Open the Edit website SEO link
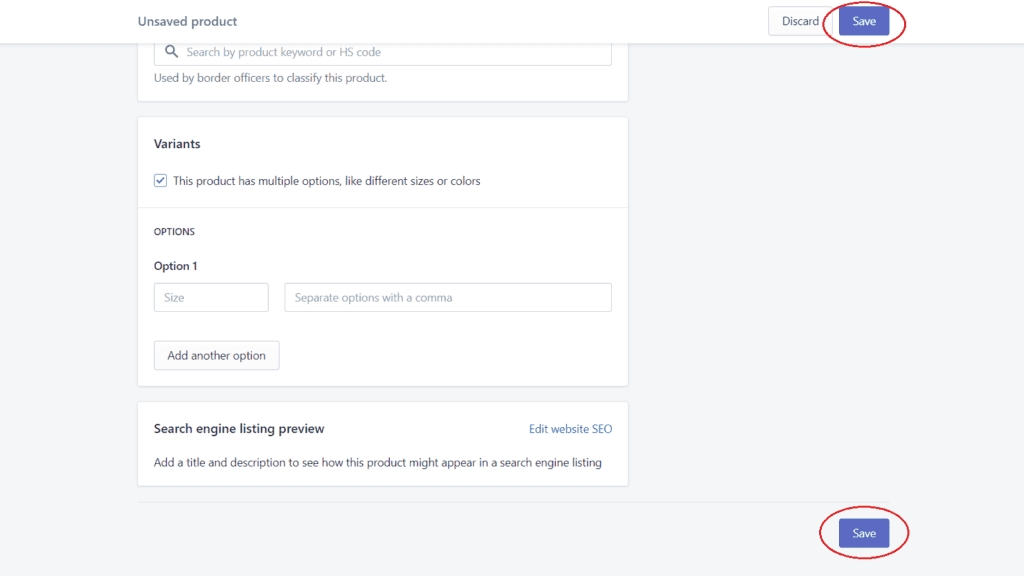Screen dimensions: 1024x576 pos(570,428)
